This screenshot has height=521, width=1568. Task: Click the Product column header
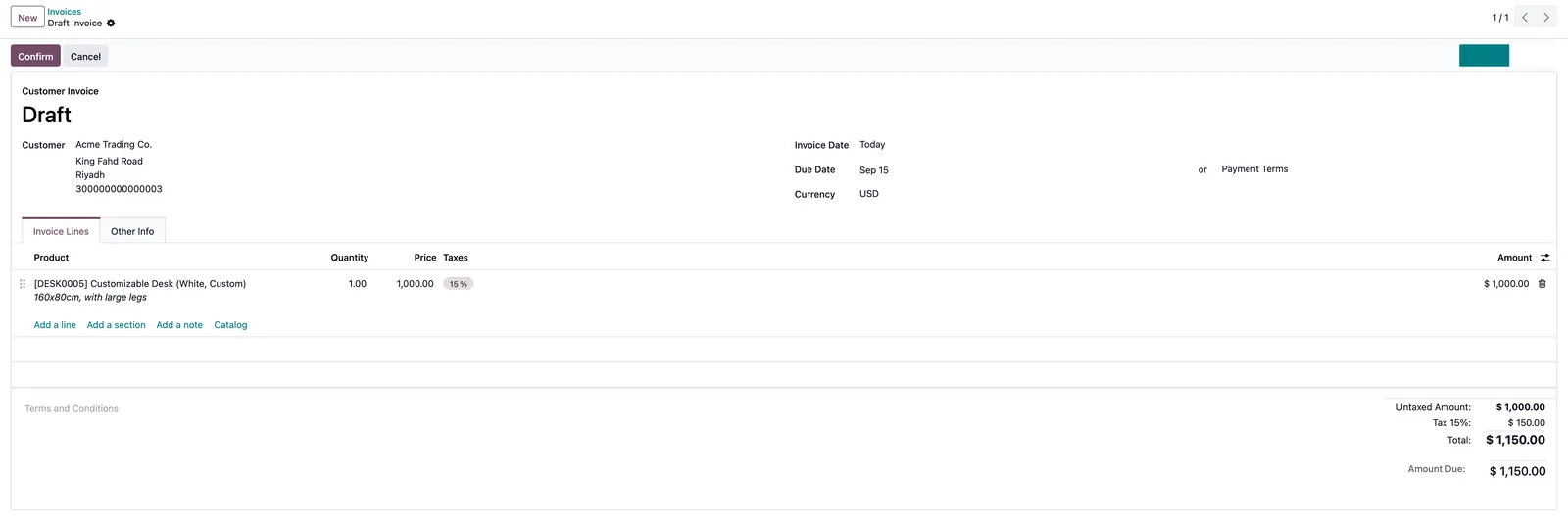(51, 258)
